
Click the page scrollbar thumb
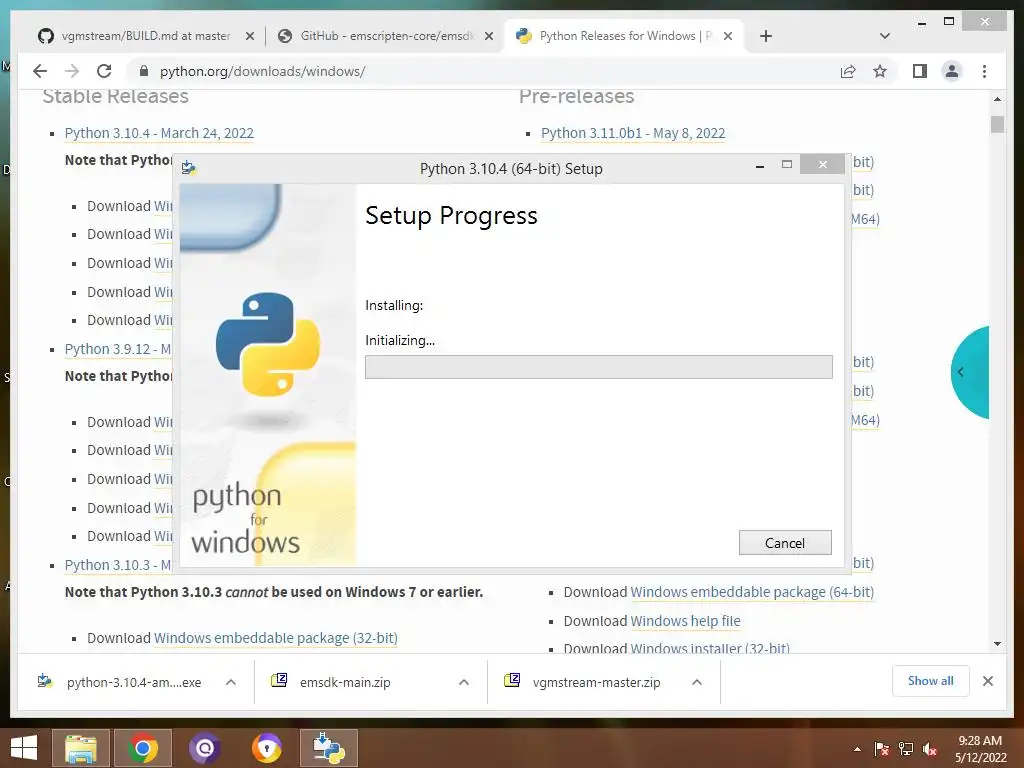[x=997, y=124]
